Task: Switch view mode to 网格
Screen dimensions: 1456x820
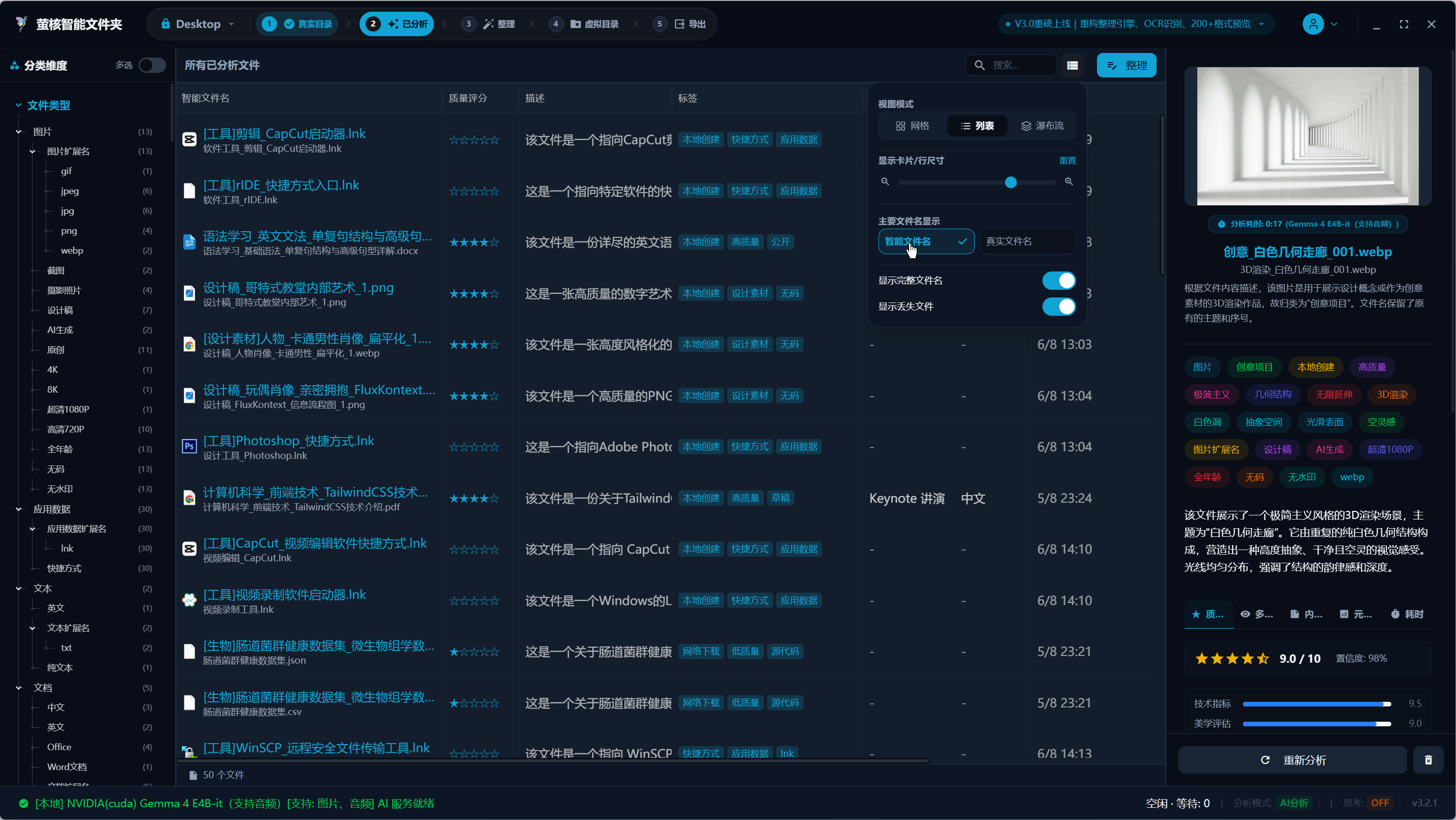Action: click(x=912, y=125)
